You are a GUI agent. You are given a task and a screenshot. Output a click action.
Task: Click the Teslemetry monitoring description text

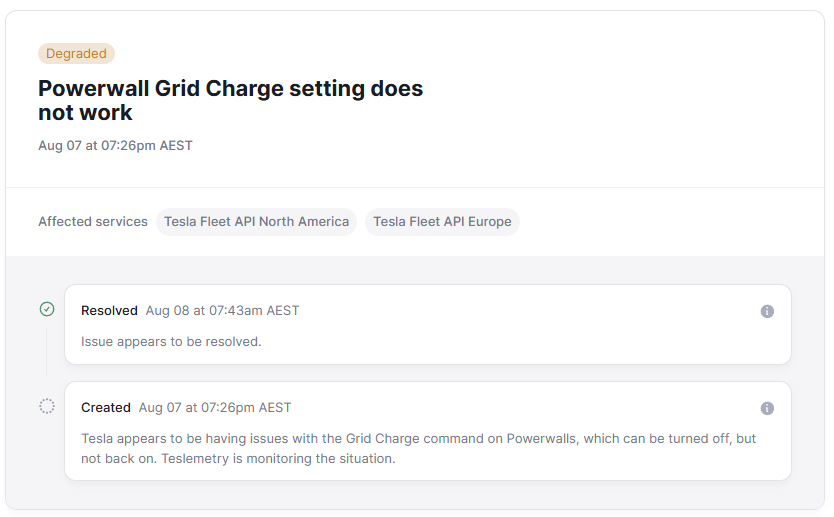[418, 449]
